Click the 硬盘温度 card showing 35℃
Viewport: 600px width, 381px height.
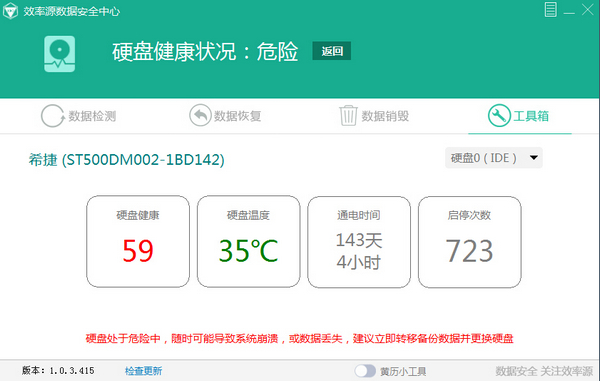pos(248,241)
